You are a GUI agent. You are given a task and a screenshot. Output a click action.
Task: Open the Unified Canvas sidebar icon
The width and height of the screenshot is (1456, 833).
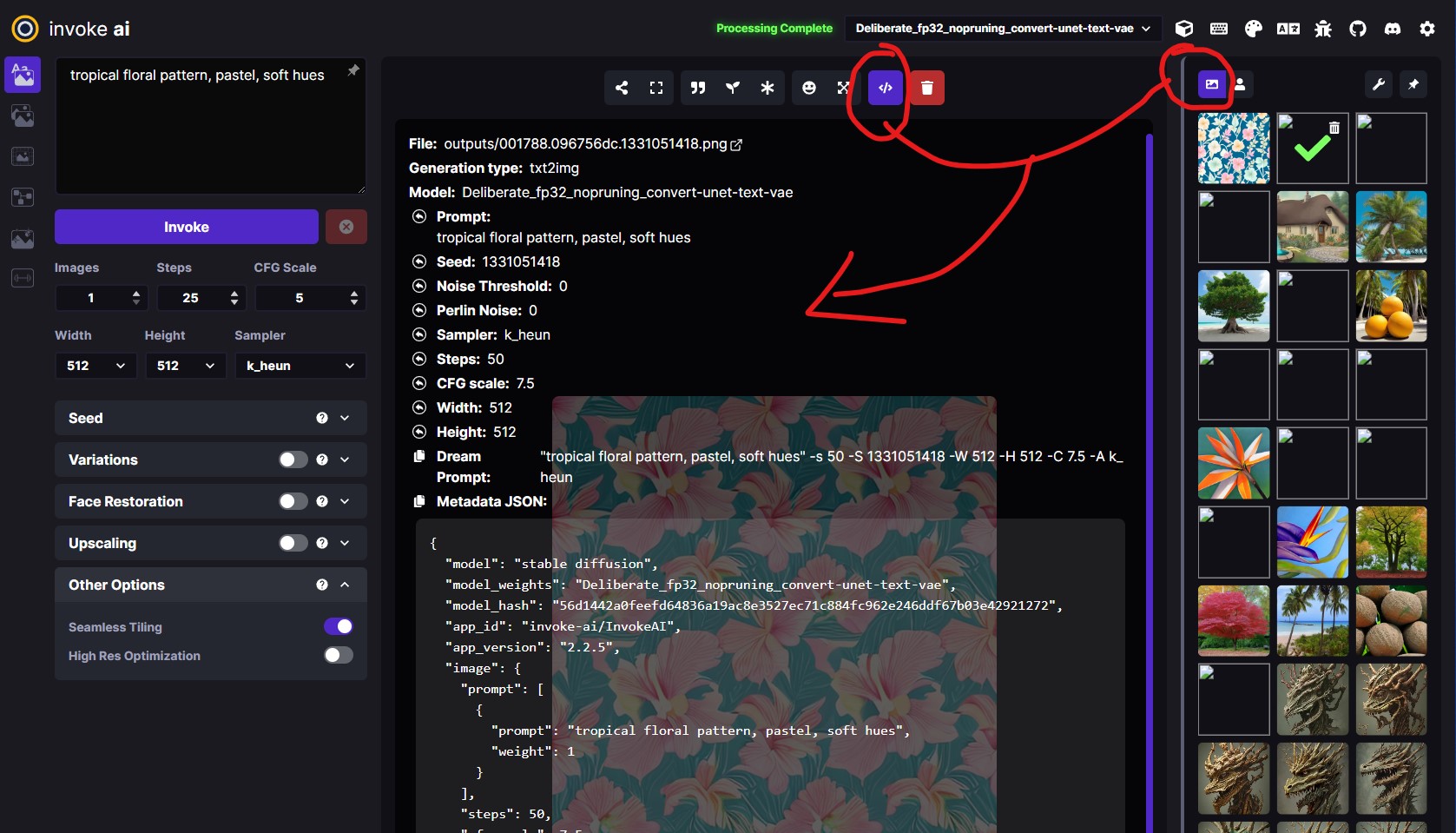tap(23, 156)
